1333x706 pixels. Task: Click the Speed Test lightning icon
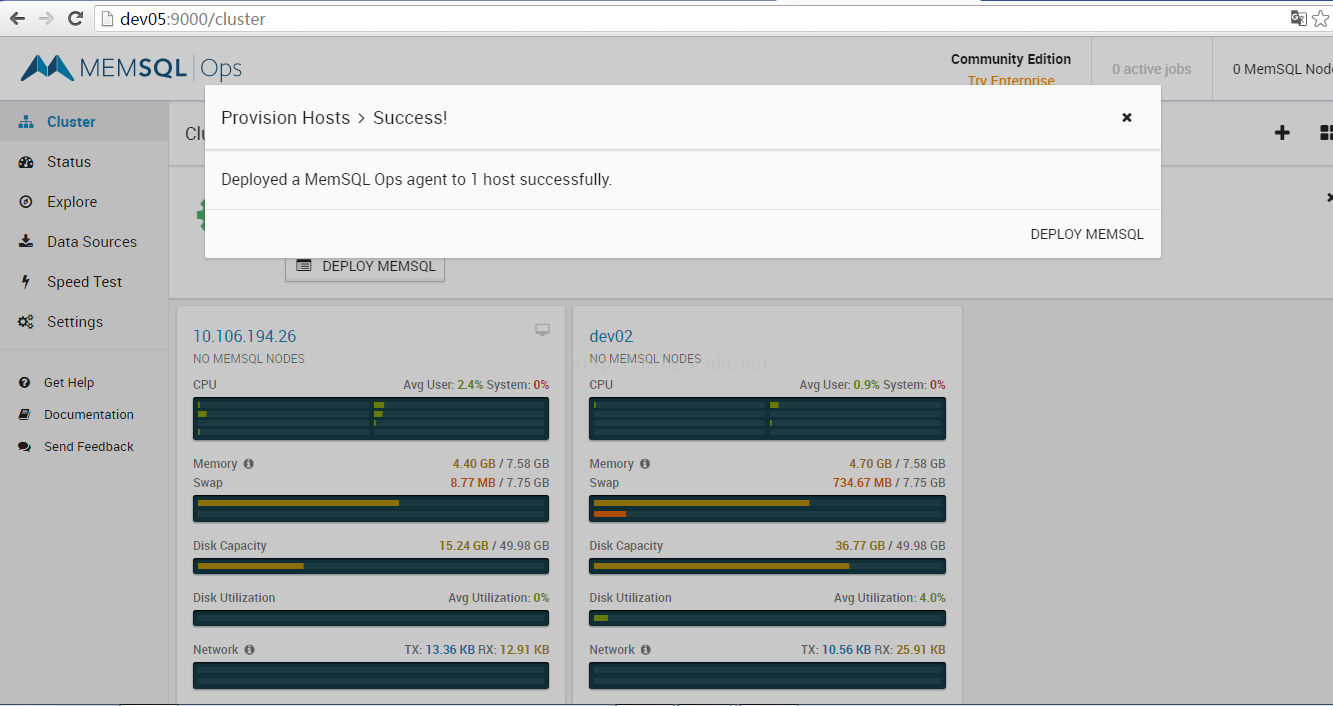[x=26, y=282]
